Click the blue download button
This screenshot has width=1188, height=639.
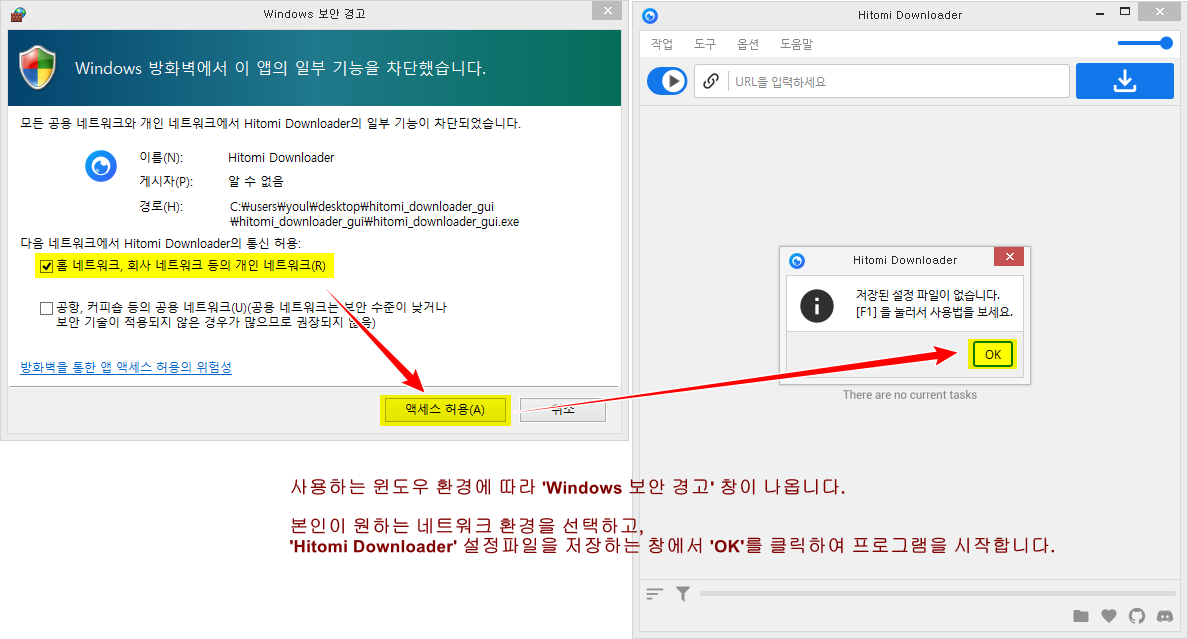pos(1124,81)
